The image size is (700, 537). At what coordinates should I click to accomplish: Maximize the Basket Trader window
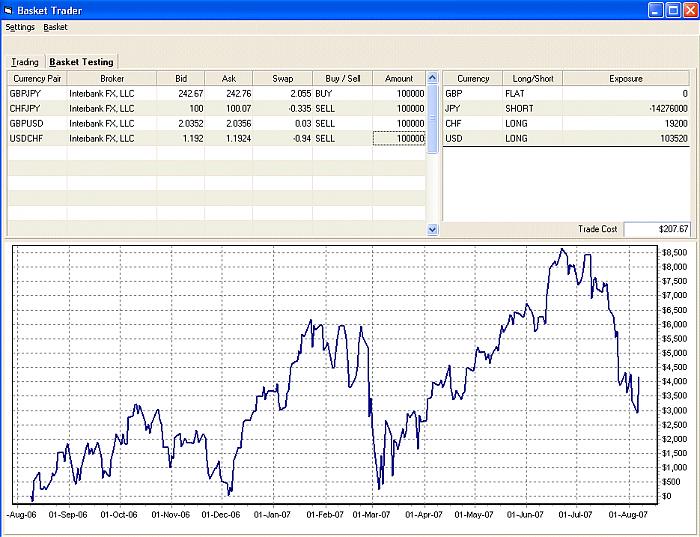pos(673,10)
